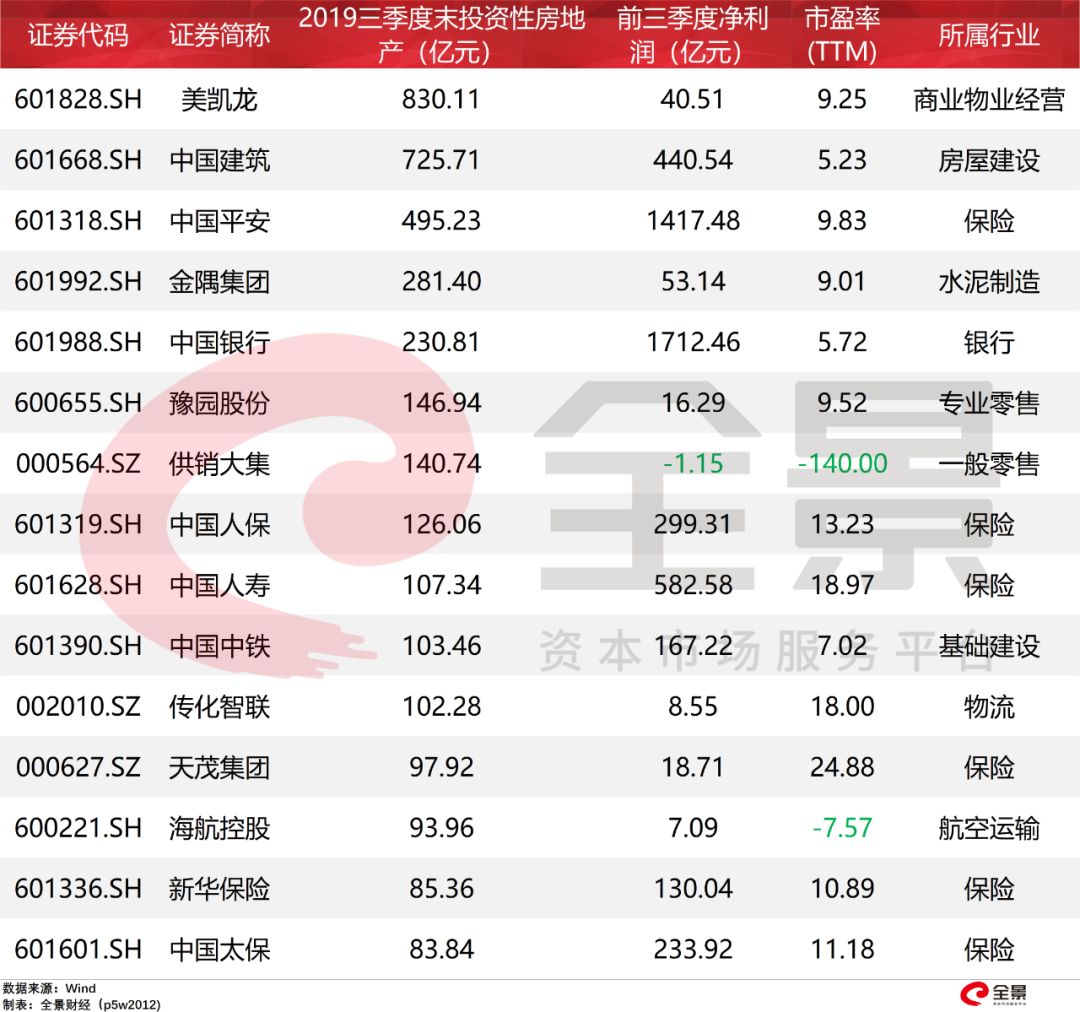Select the name 供销大集

(219, 464)
